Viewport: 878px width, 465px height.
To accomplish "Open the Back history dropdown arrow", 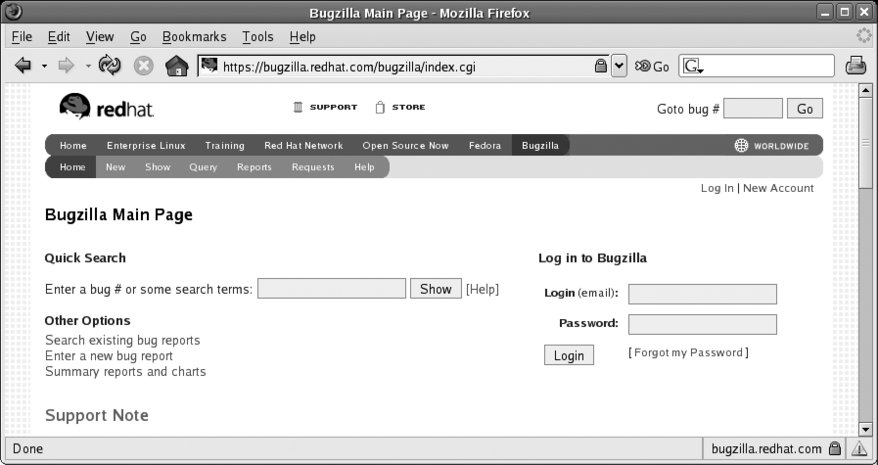I will [x=44, y=67].
